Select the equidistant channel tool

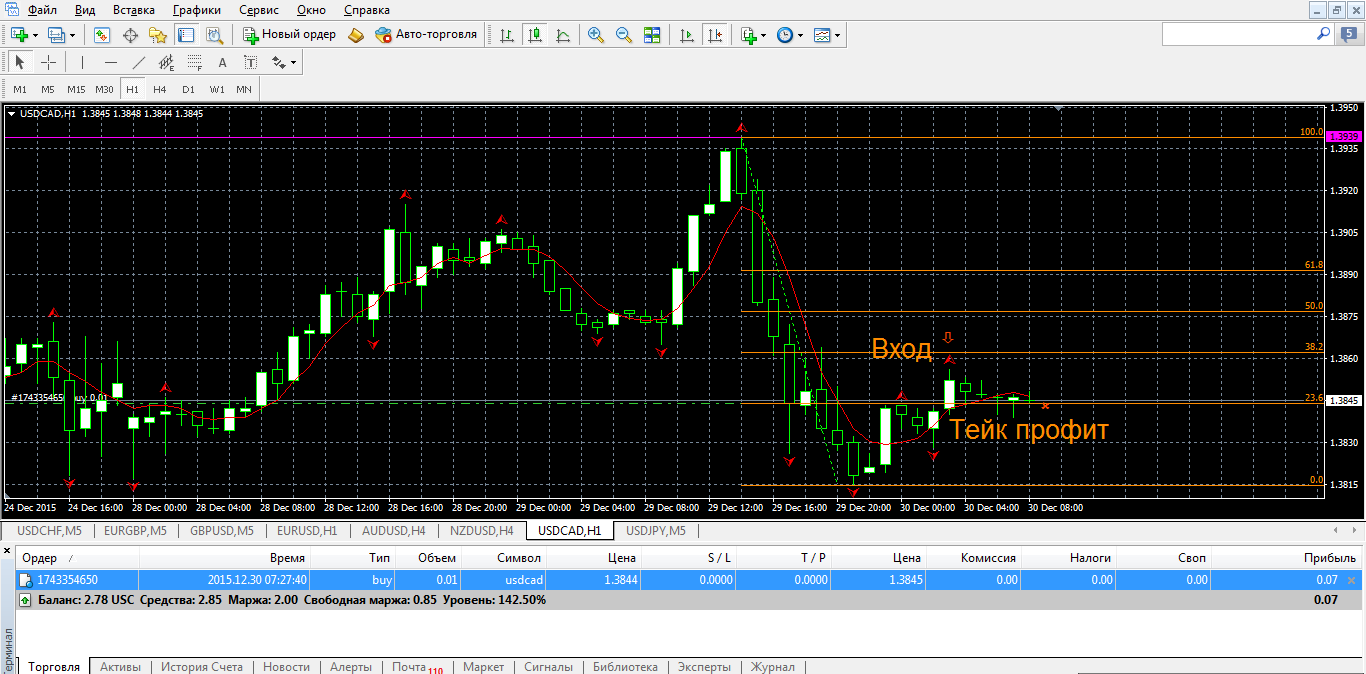pyautogui.click(x=166, y=62)
